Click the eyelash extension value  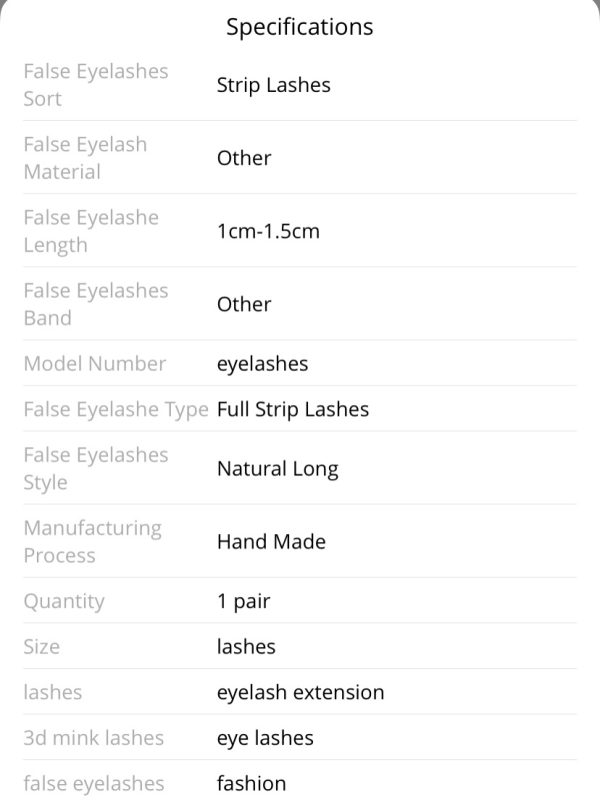click(300, 693)
